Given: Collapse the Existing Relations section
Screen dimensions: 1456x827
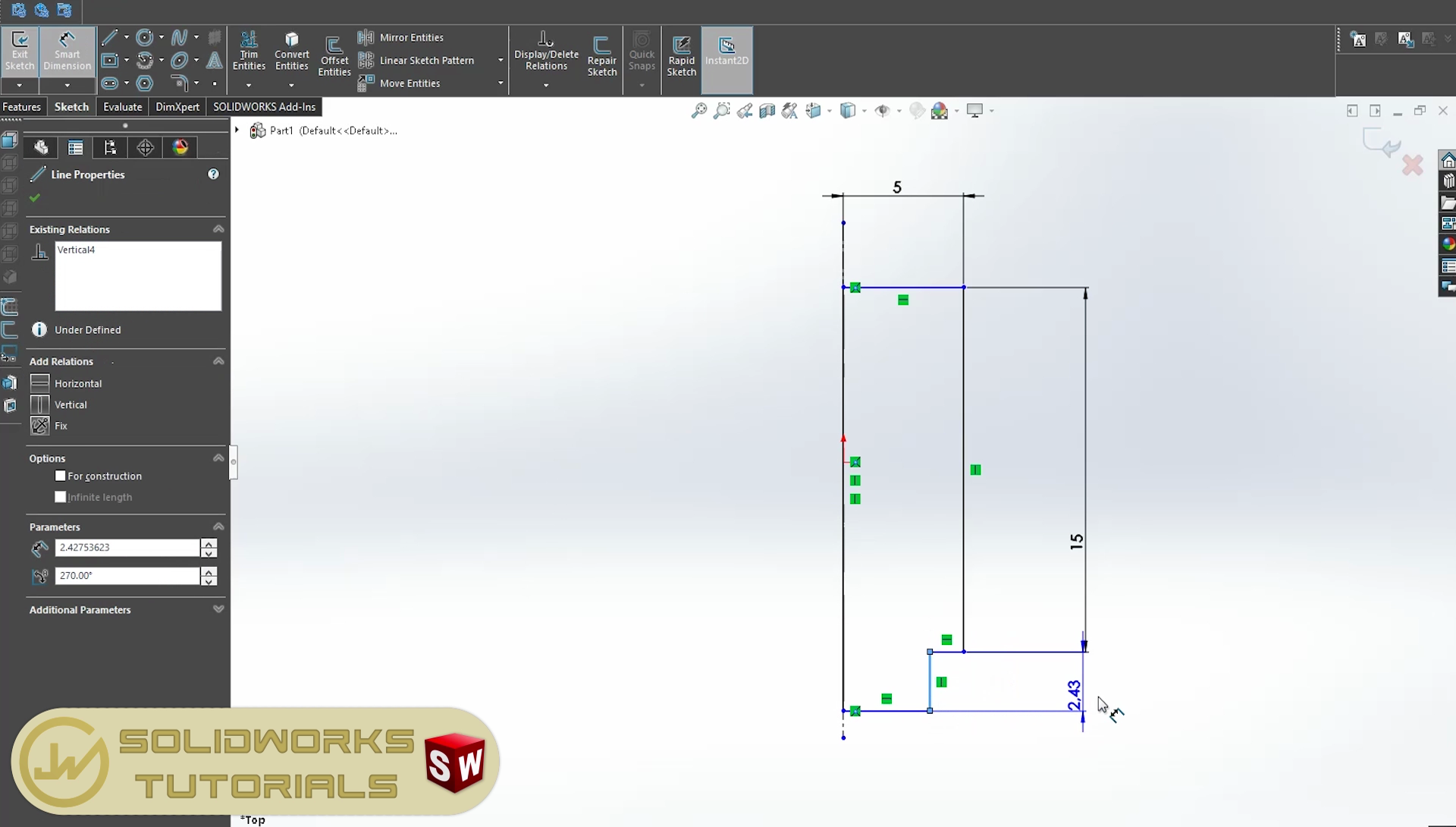Looking at the screenshot, I should [218, 229].
